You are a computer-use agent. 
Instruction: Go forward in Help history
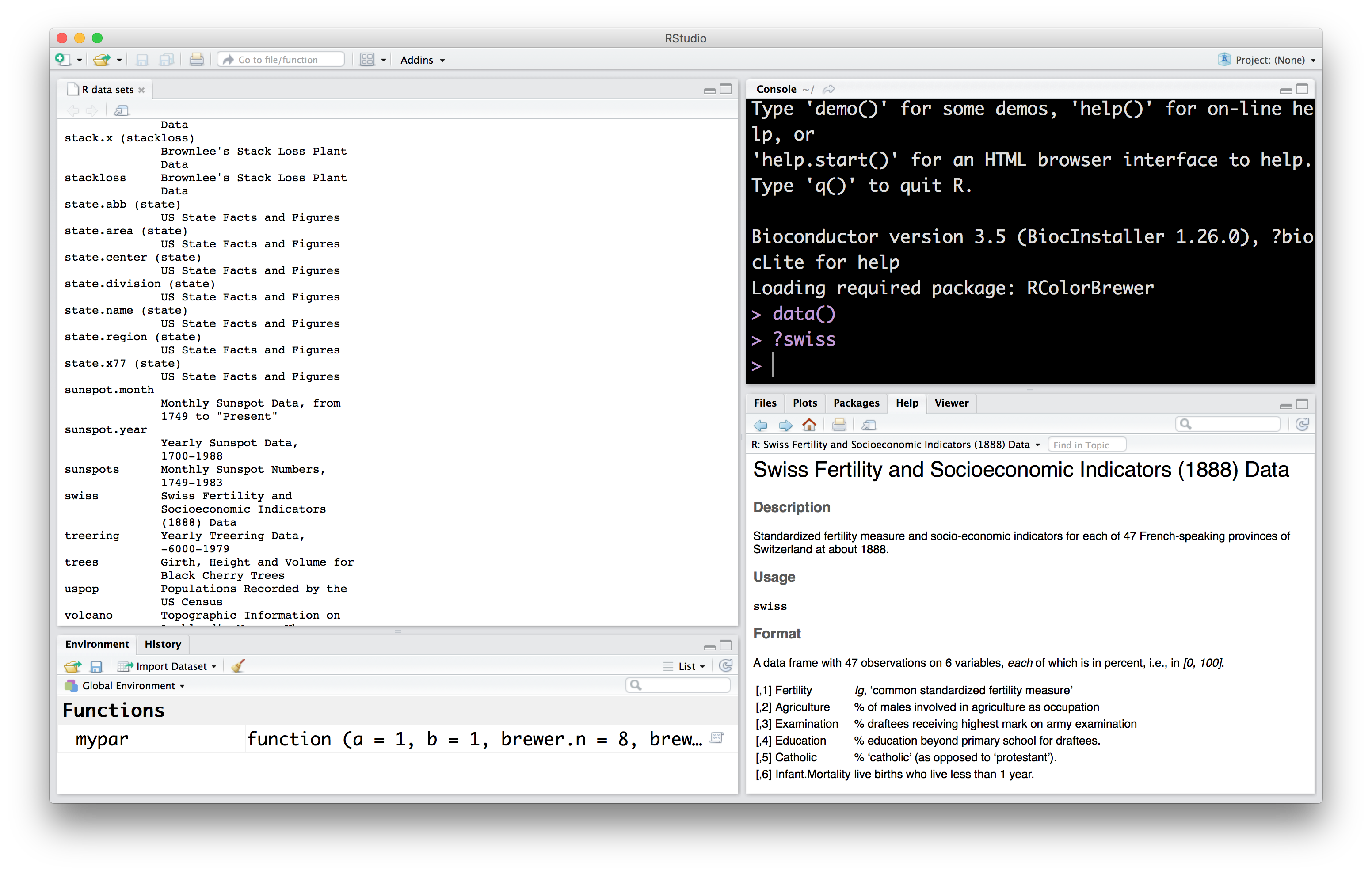[785, 425]
